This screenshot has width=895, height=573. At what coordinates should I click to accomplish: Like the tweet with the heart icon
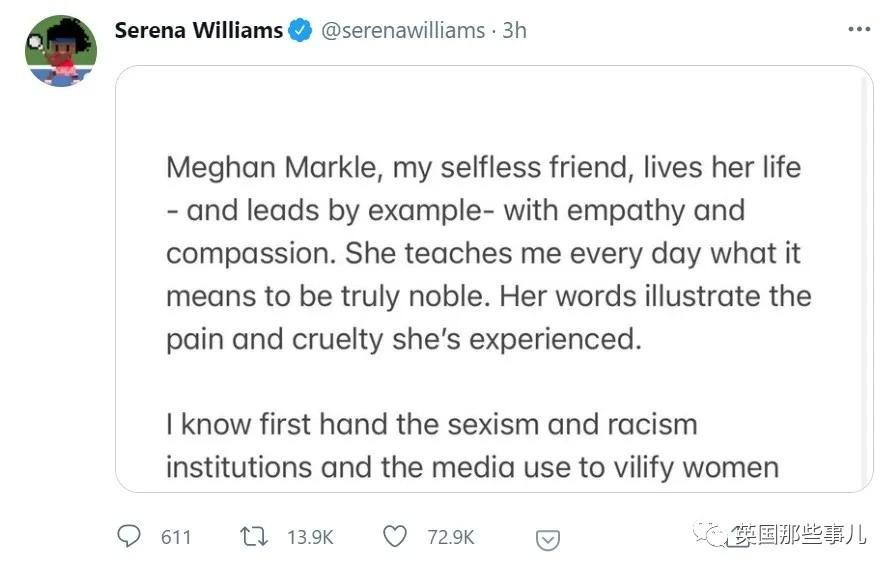394,536
